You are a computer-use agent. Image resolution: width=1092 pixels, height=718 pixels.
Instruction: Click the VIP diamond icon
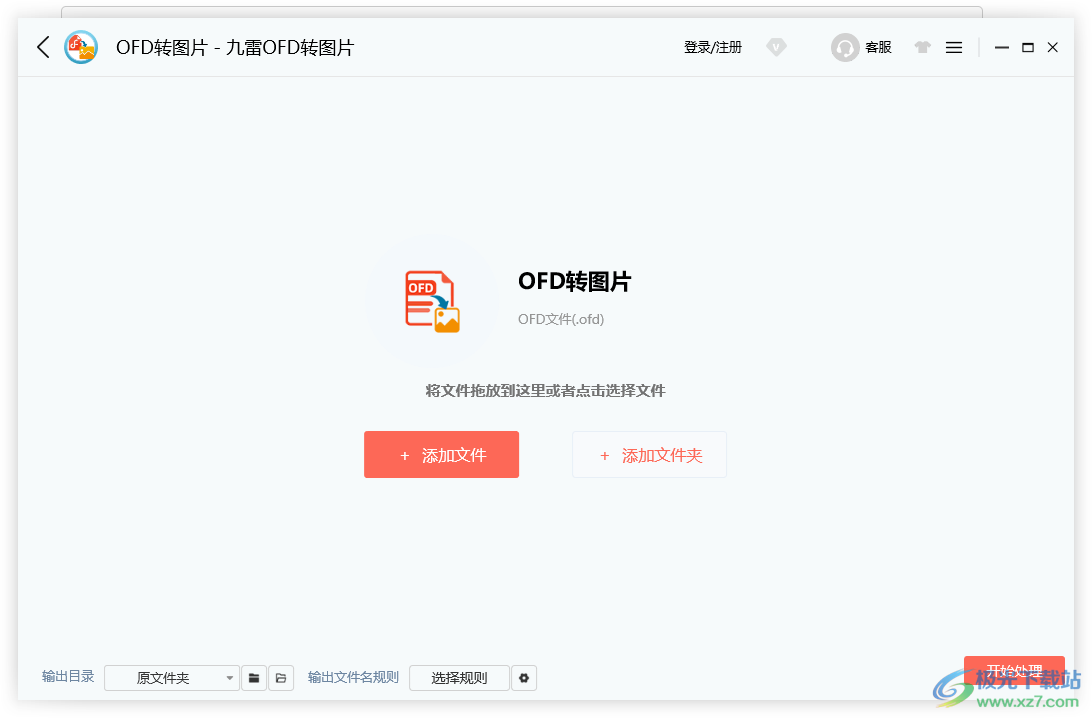tap(776, 47)
